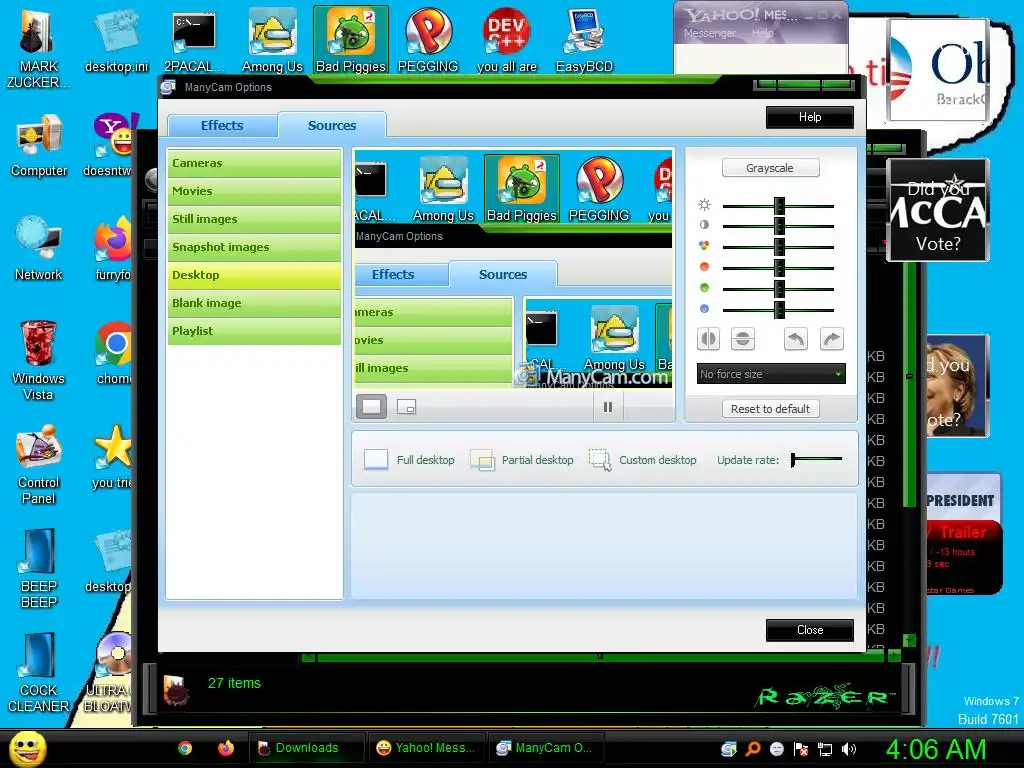The height and width of the screenshot is (768, 1024).
Task: Adjust the green channel slider handle
Action: click(779, 289)
